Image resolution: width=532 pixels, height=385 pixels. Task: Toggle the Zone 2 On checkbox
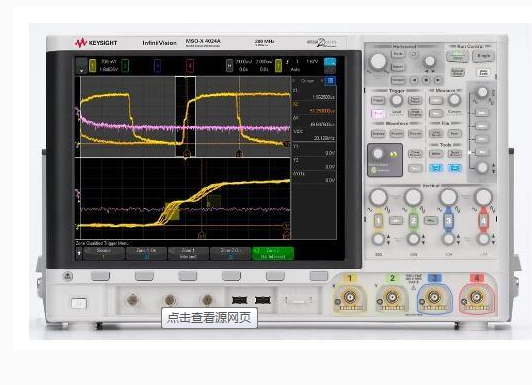pyautogui.click(x=230, y=254)
